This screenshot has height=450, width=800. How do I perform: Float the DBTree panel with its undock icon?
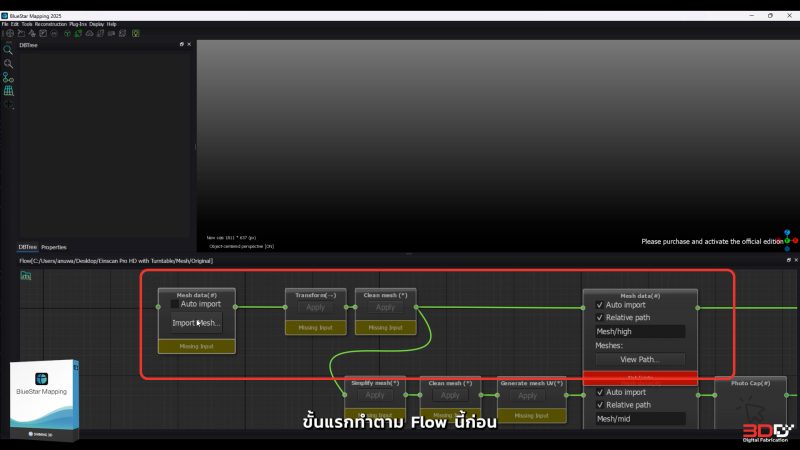point(182,44)
